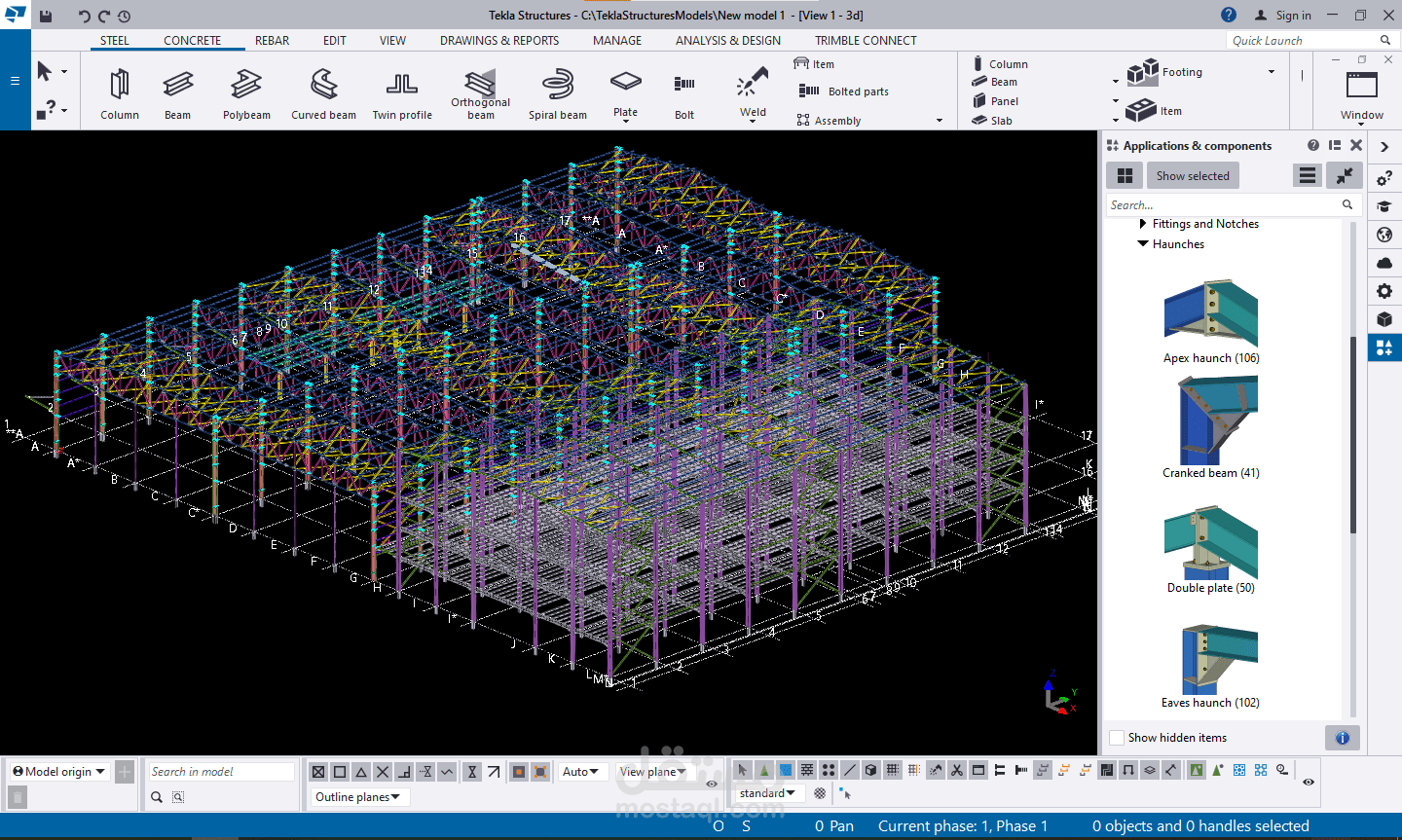
Task: Toggle the triangle snap to midpoints switch
Action: pos(361,772)
